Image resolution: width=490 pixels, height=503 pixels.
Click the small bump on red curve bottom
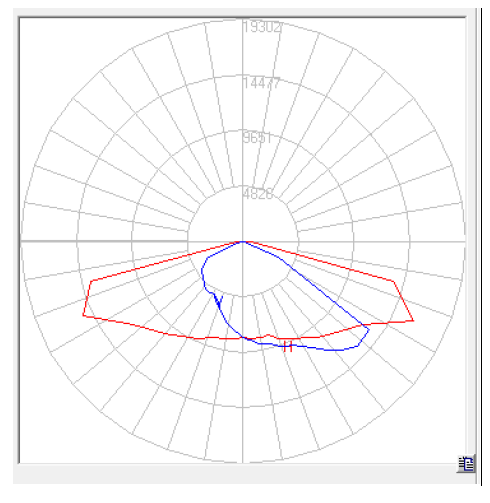click(268, 335)
